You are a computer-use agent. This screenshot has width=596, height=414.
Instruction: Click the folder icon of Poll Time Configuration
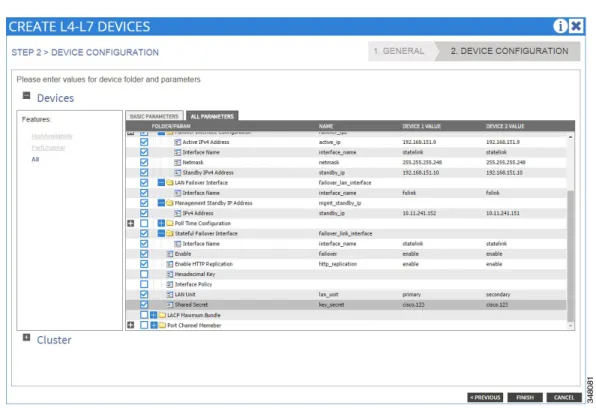[x=170, y=224]
